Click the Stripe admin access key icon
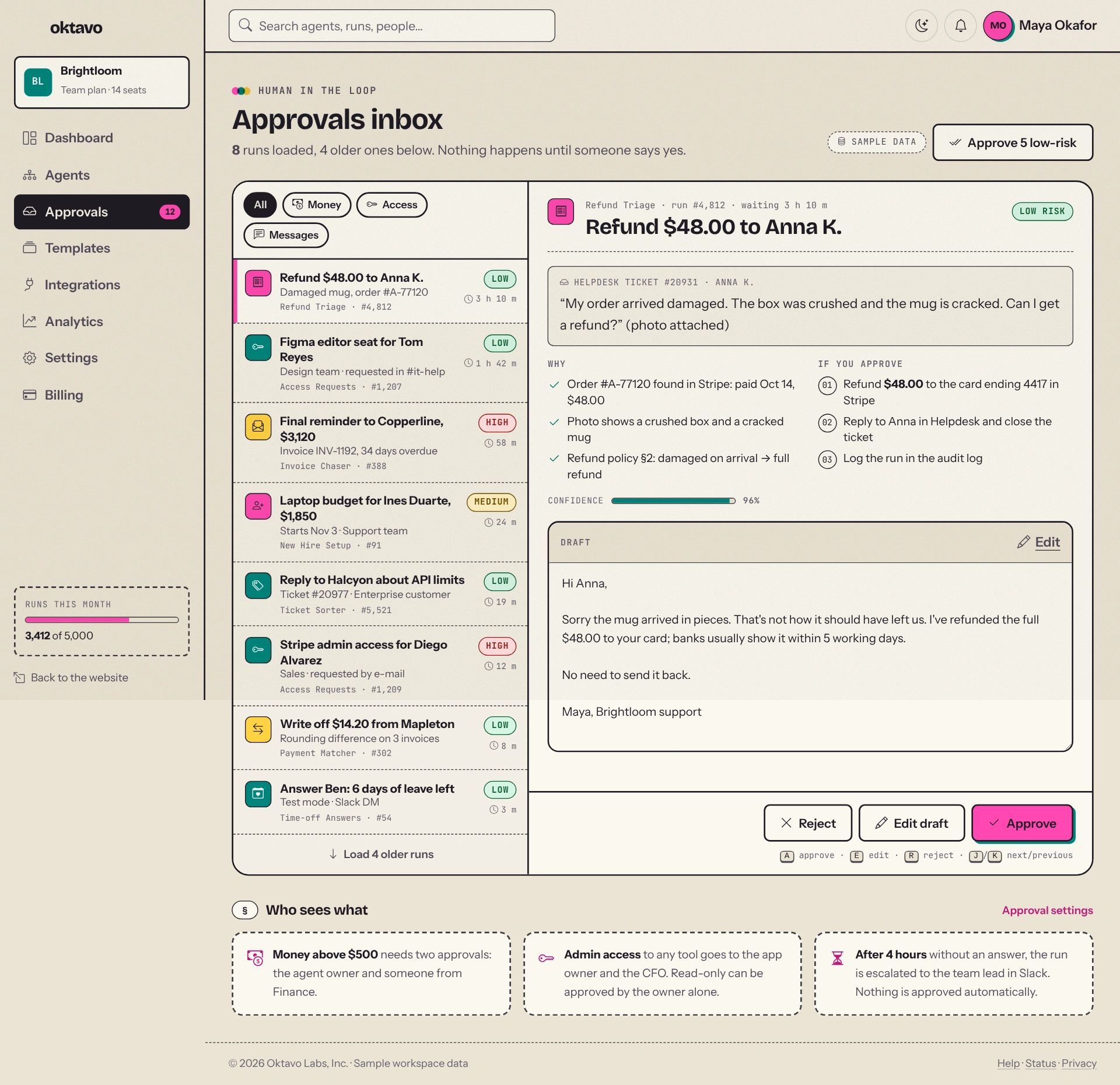Image resolution: width=1120 pixels, height=1085 pixels. coord(258,650)
